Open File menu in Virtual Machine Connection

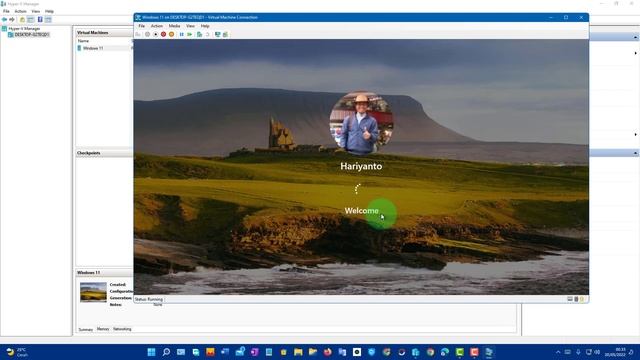[142, 26]
